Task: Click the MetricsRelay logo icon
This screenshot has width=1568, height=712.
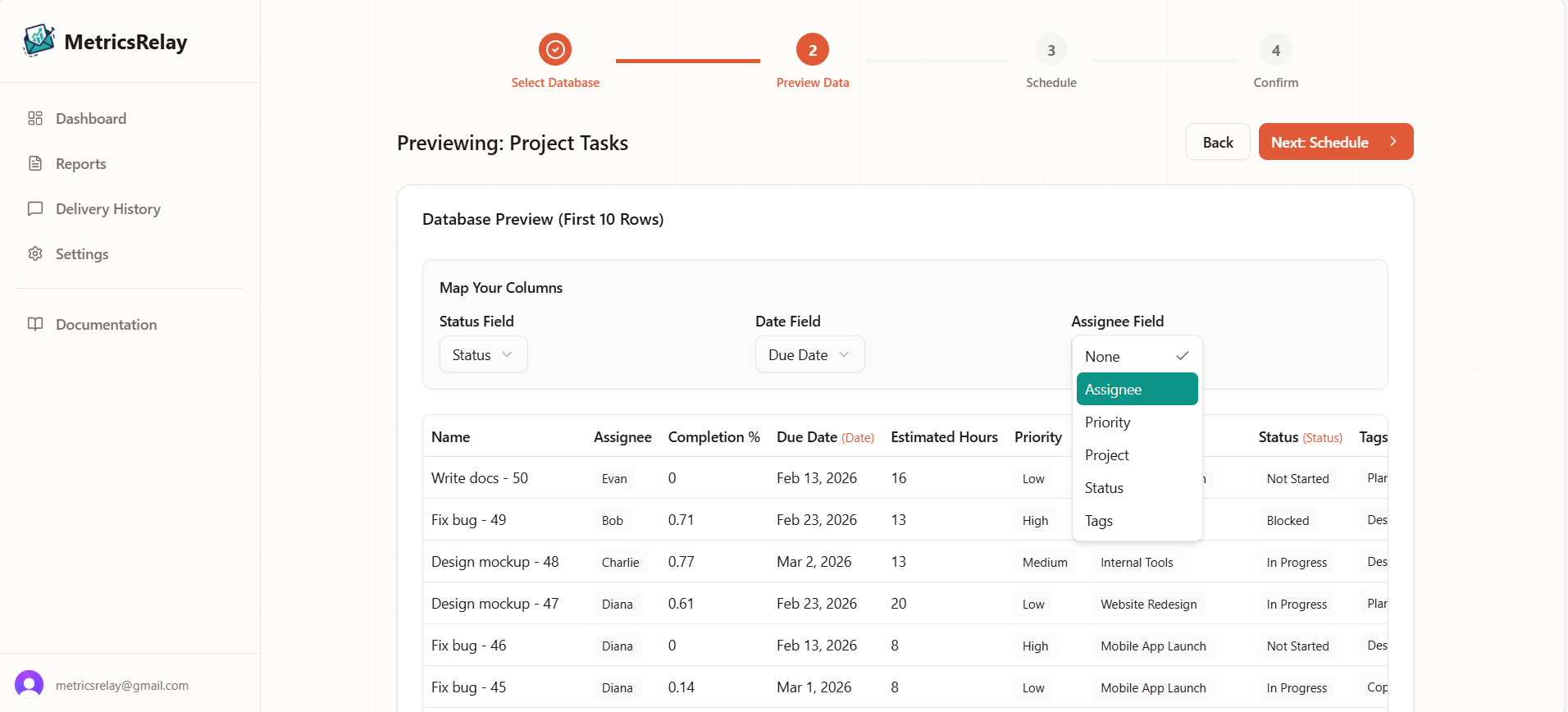Action: (x=39, y=40)
